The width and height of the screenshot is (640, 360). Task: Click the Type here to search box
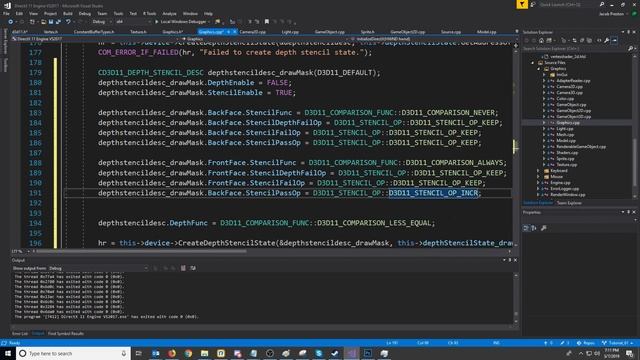point(74,353)
